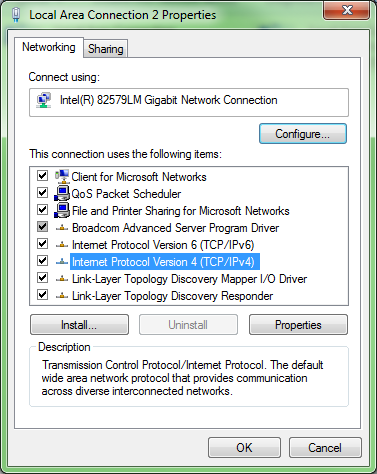Click the Cancel button
The height and width of the screenshot is (474, 377).
tap(325, 448)
